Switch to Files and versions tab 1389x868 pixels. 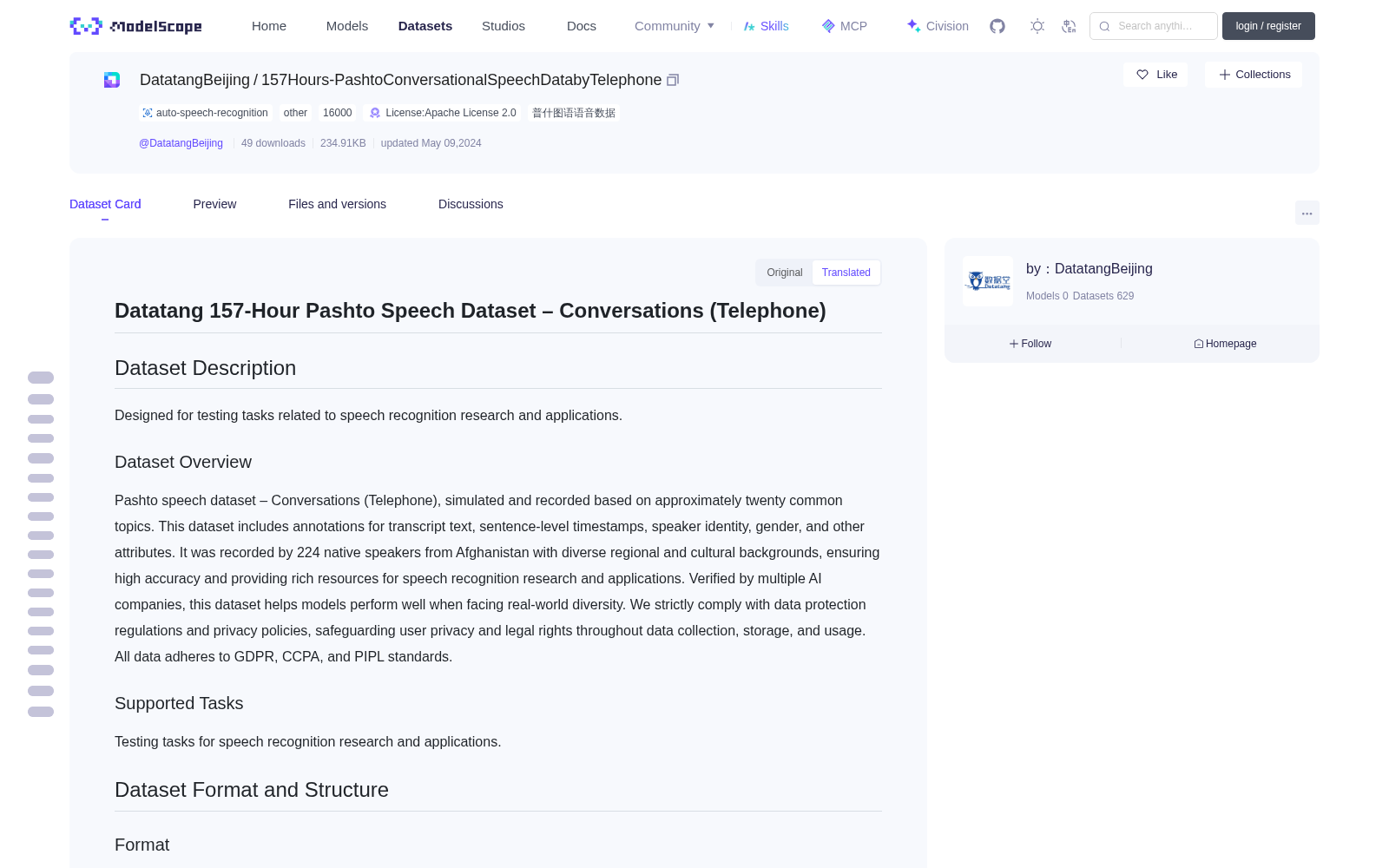tap(337, 204)
